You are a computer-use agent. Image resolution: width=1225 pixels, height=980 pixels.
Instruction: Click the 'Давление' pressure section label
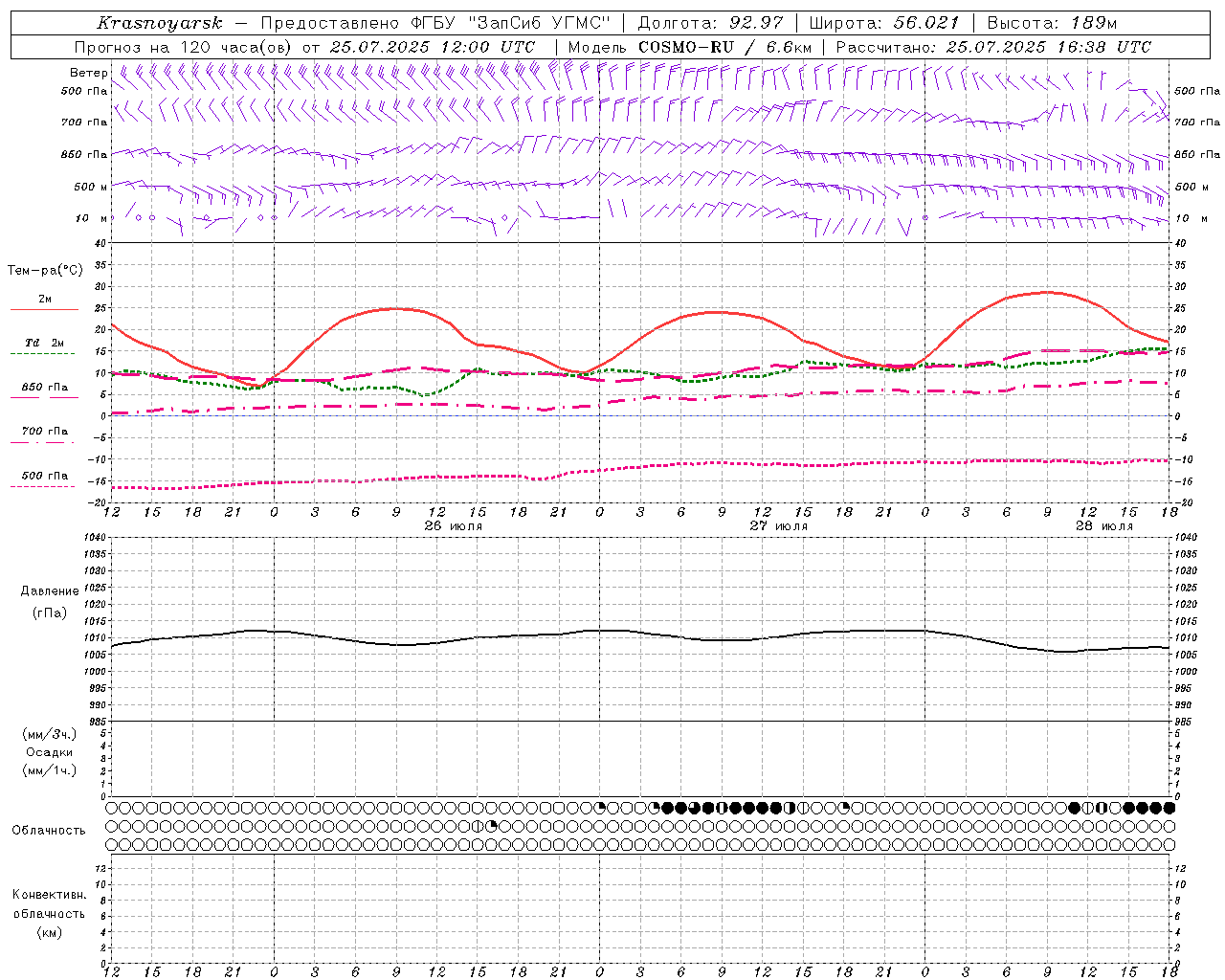pos(50,591)
